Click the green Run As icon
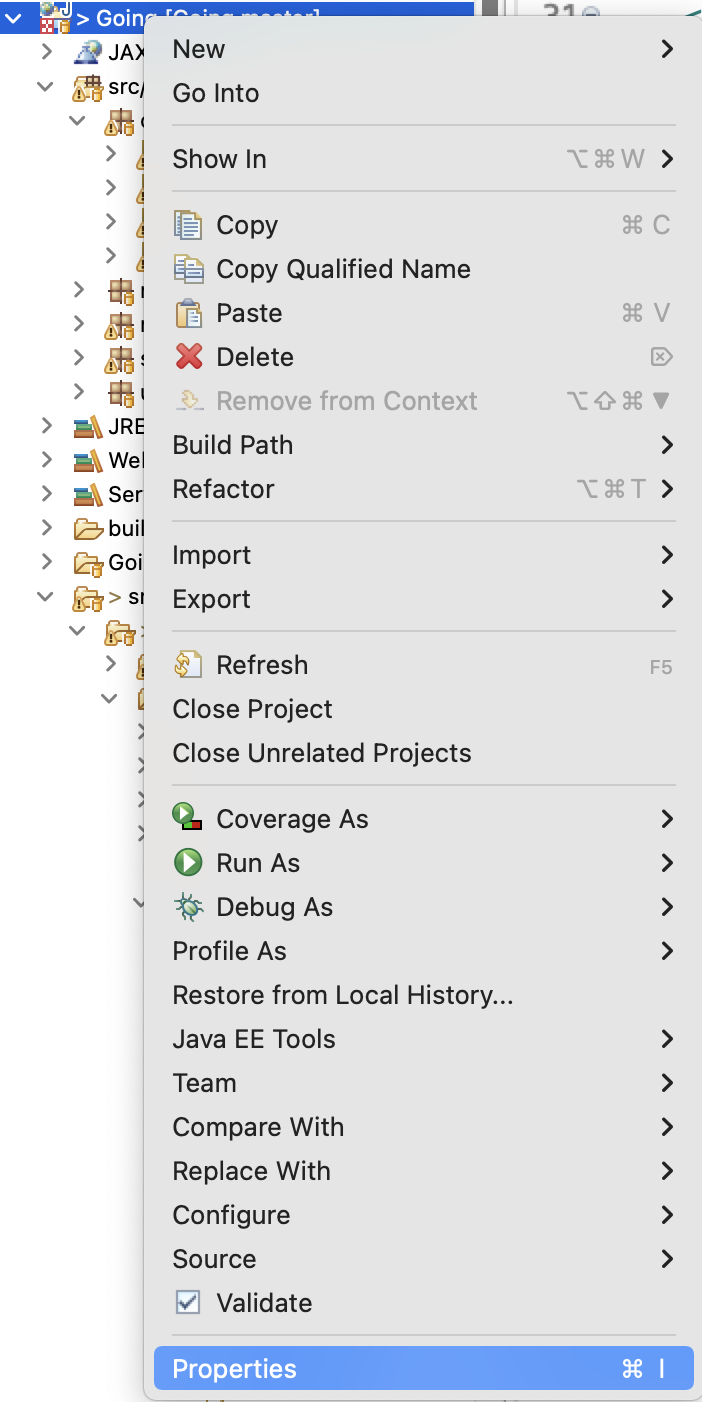Screen dimensions: 702x1402 [188, 863]
